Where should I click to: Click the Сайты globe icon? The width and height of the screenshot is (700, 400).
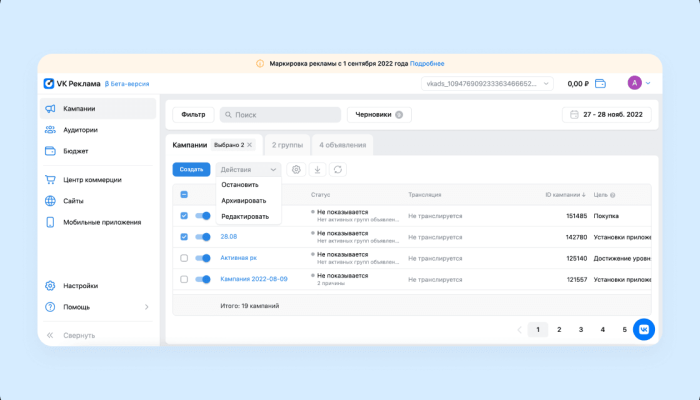coord(50,201)
